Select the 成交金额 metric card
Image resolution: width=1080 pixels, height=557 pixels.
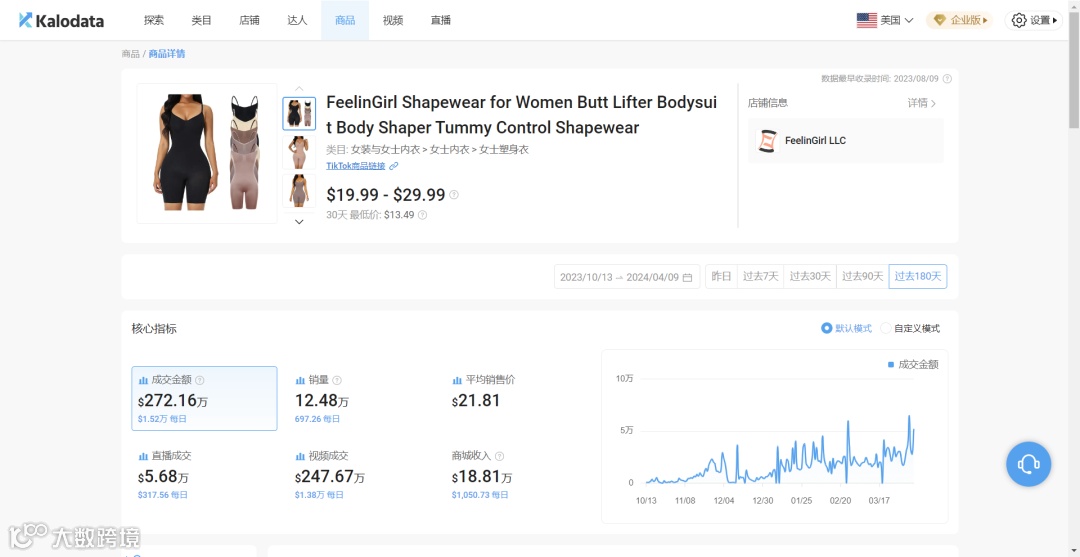point(205,399)
